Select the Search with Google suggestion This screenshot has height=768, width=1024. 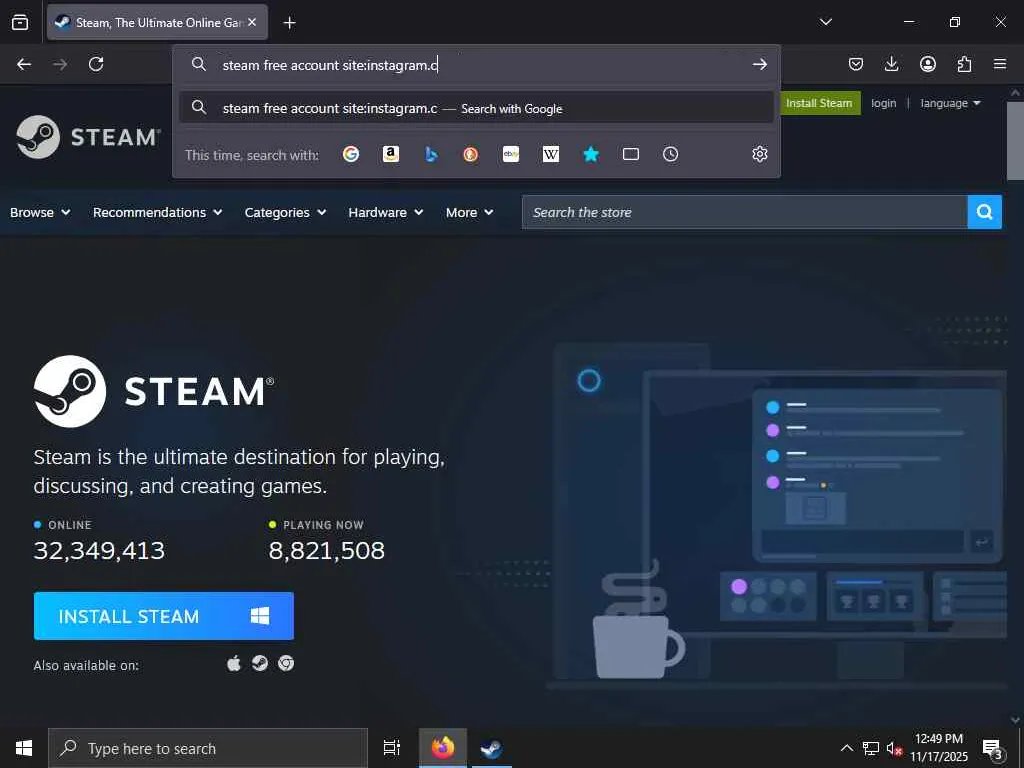(x=476, y=108)
